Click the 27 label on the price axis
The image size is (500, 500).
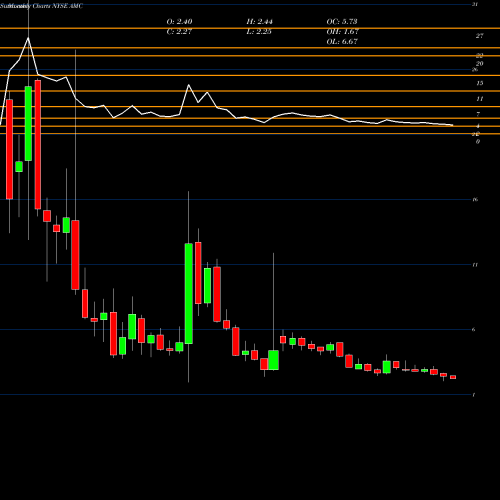point(479,36)
